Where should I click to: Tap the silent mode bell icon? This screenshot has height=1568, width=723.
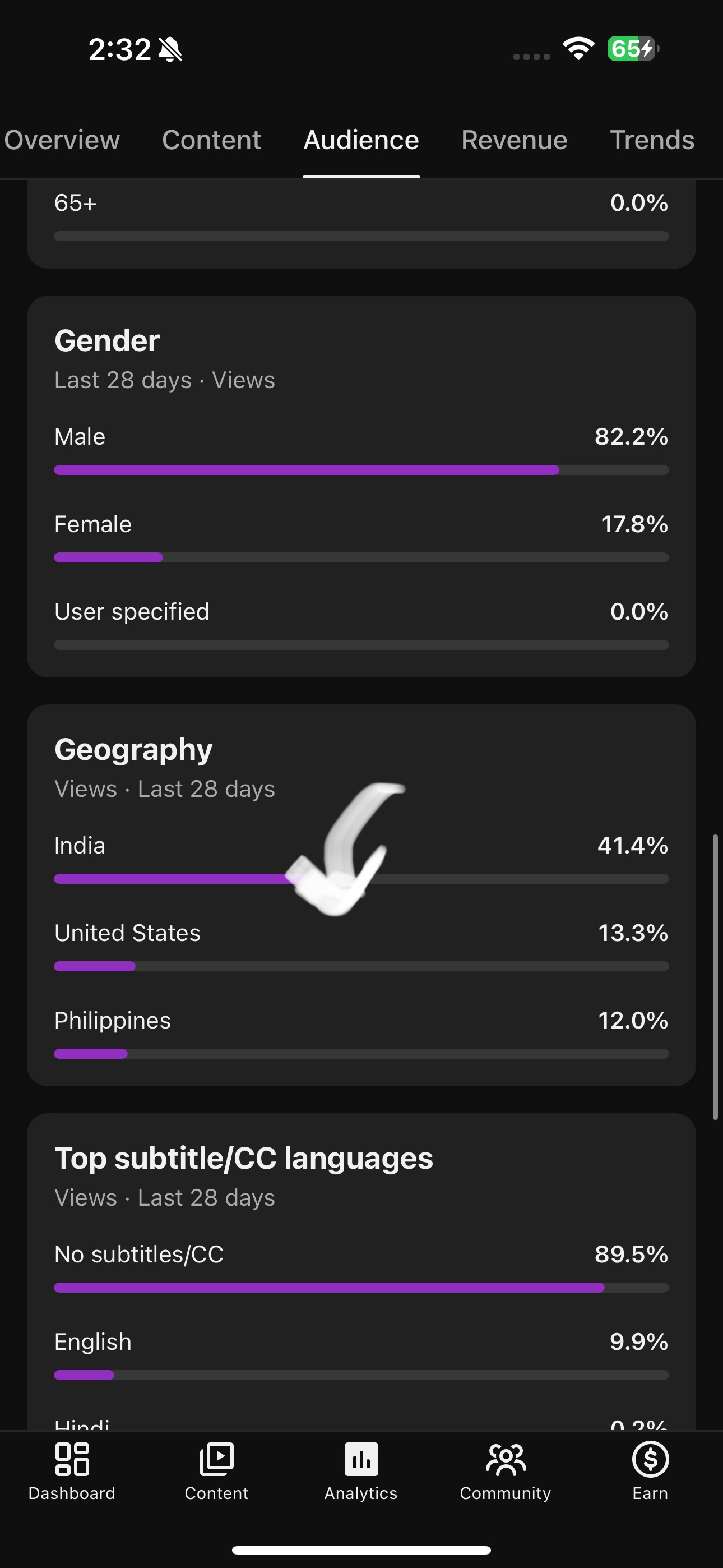click(170, 49)
